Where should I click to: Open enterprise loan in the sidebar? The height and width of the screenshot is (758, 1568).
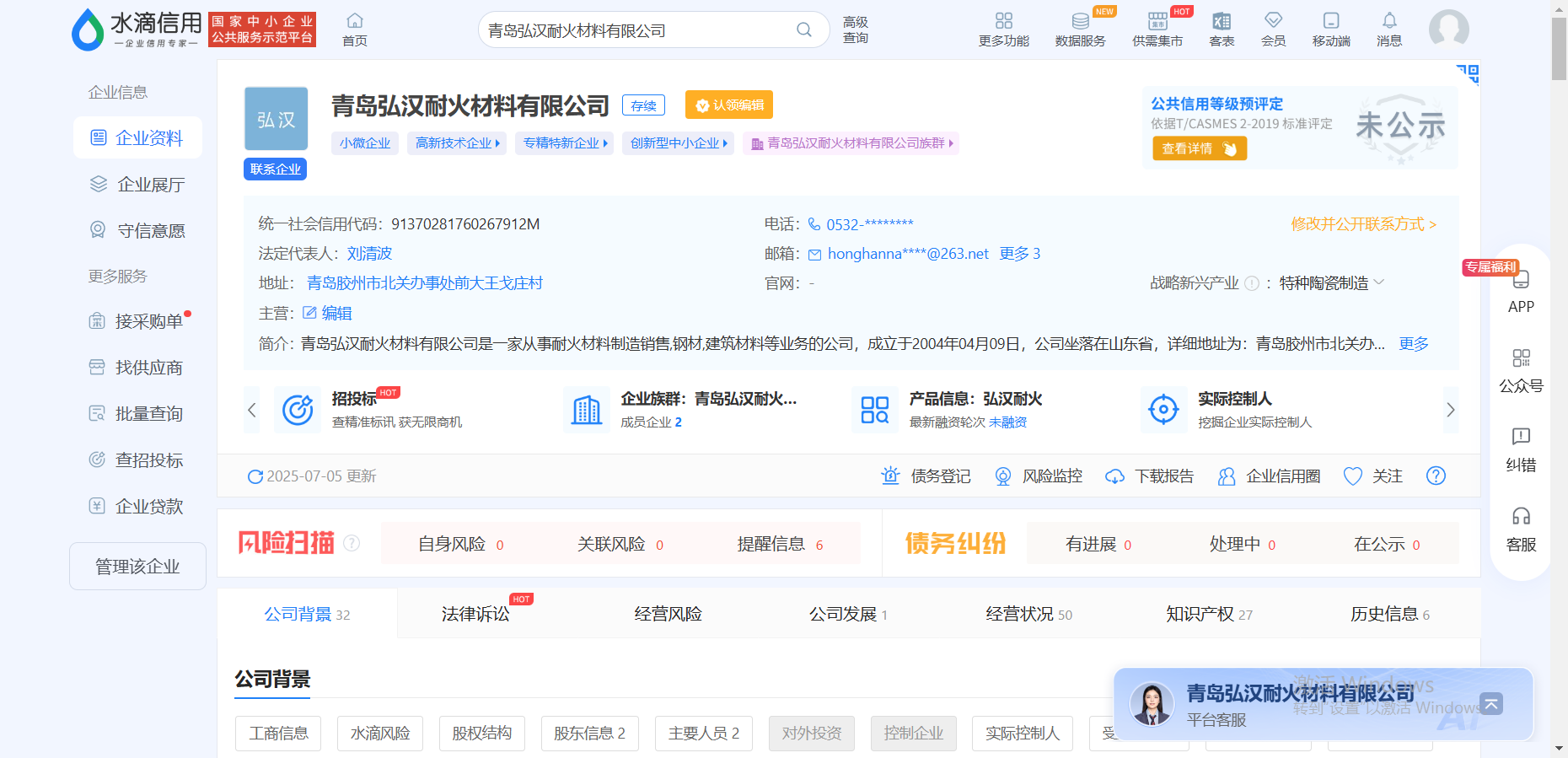(x=148, y=507)
